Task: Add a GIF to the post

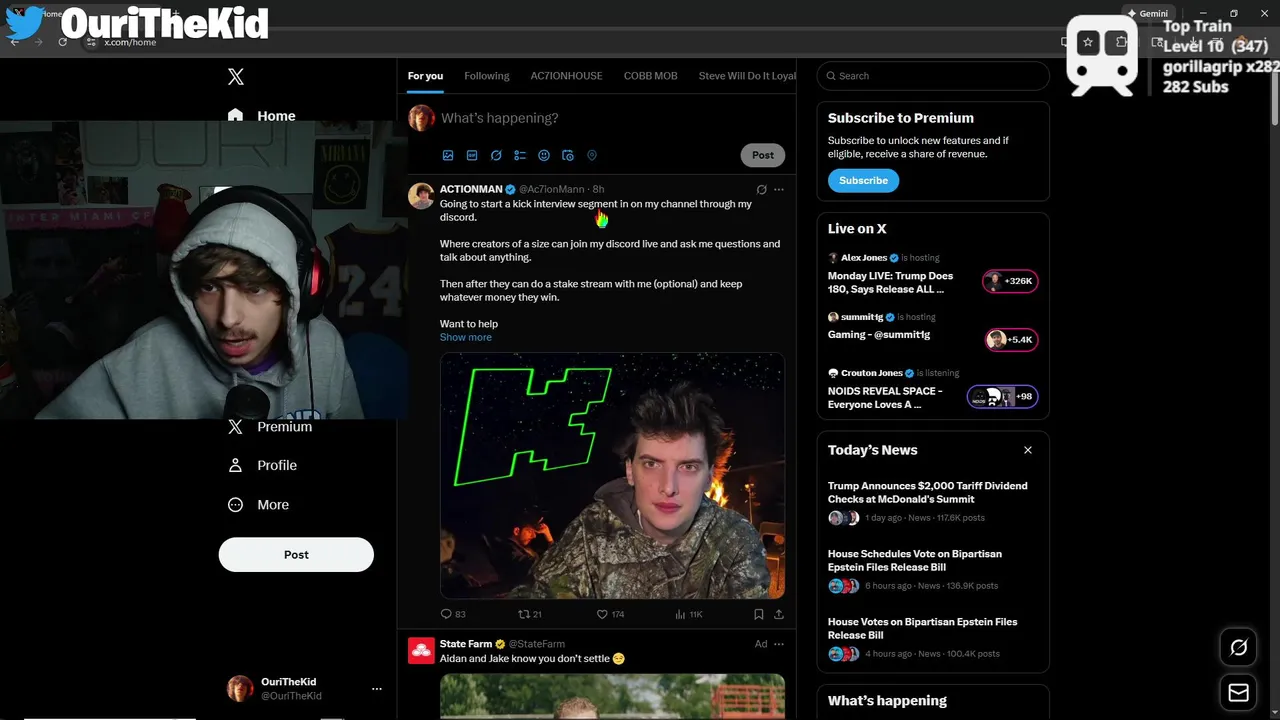Action: click(472, 156)
